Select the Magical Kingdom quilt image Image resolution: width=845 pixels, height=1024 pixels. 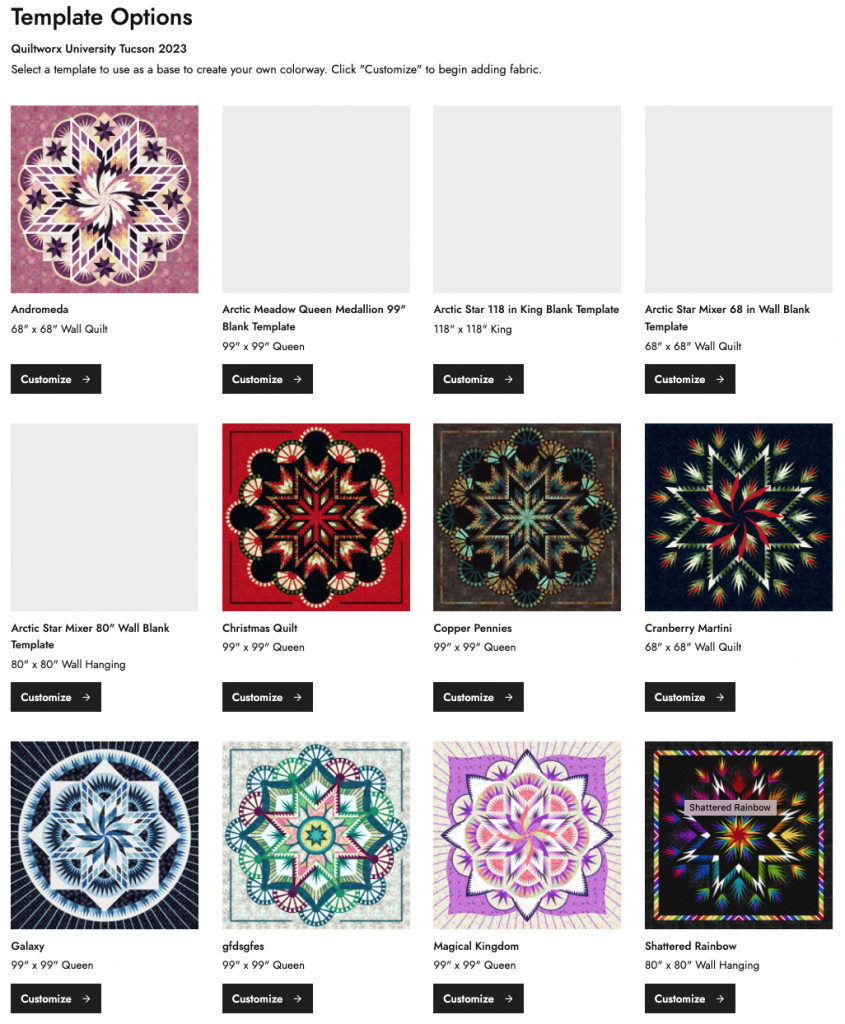[x=527, y=835]
